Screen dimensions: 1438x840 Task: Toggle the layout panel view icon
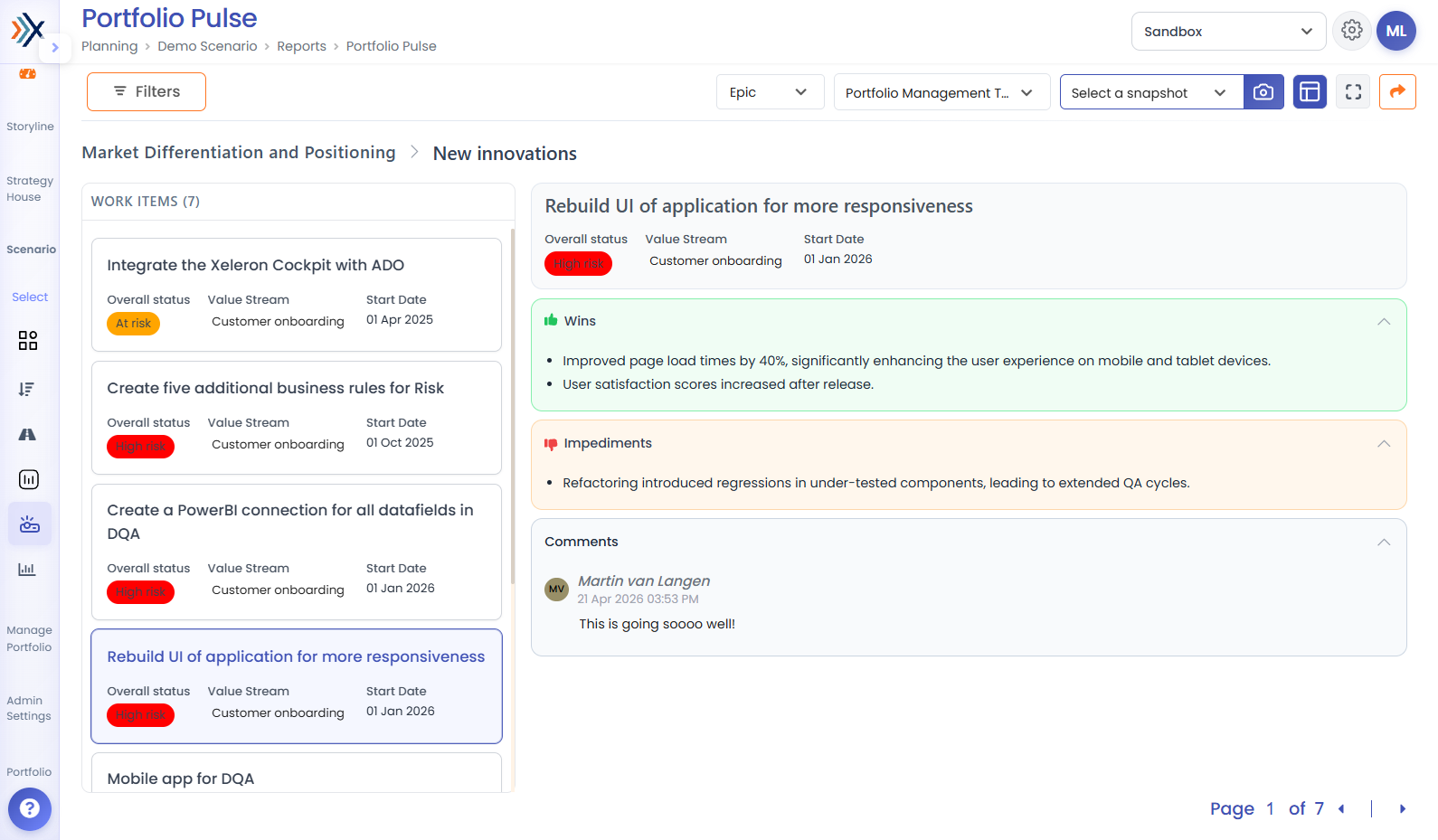point(1310,92)
